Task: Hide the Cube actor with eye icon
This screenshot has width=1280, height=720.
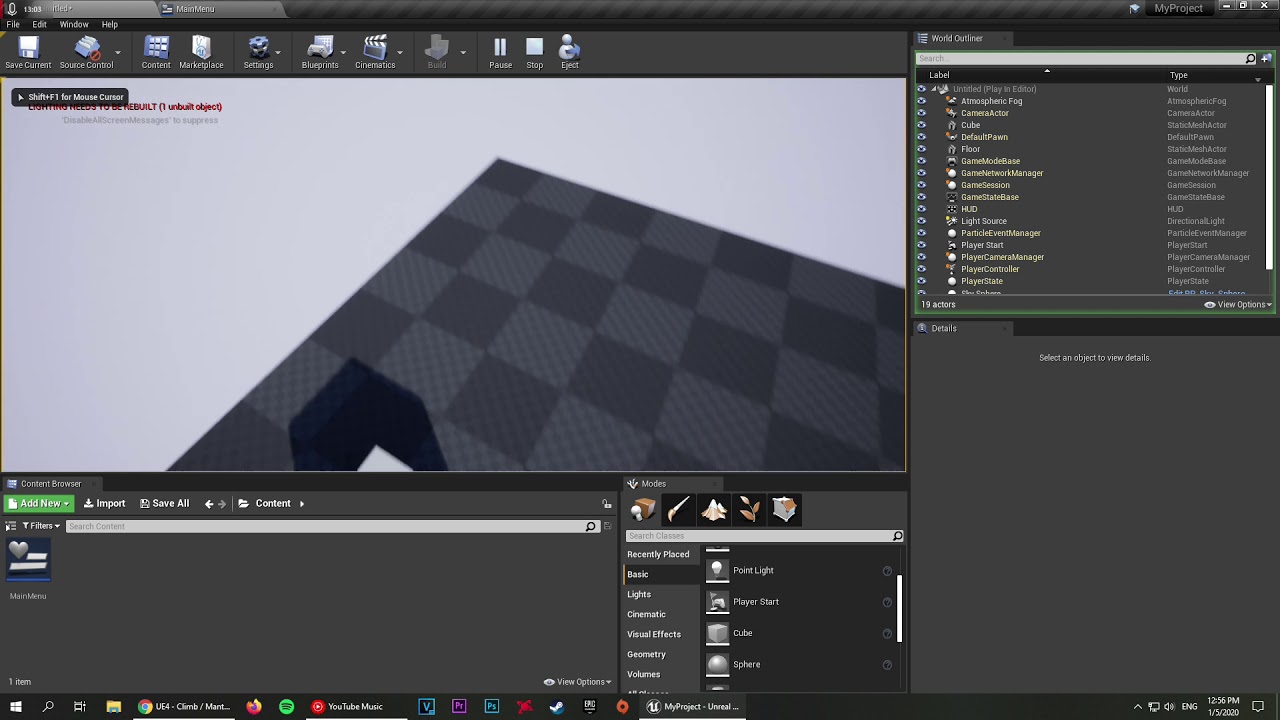Action: point(921,125)
